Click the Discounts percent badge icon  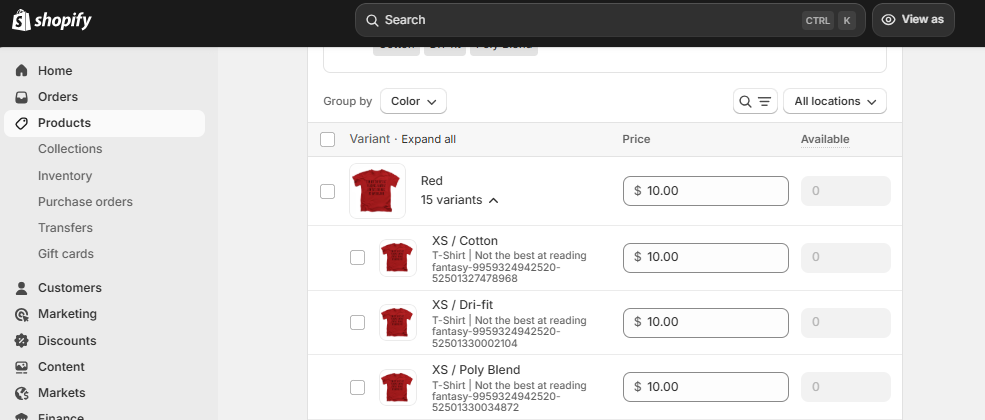[21, 341]
